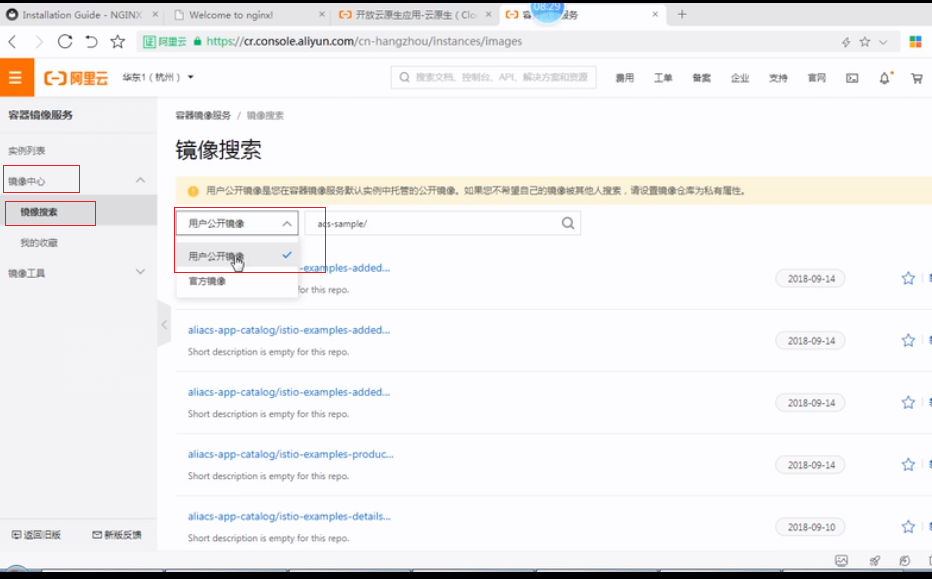
Task: Reload the current page
Action: 65,42
